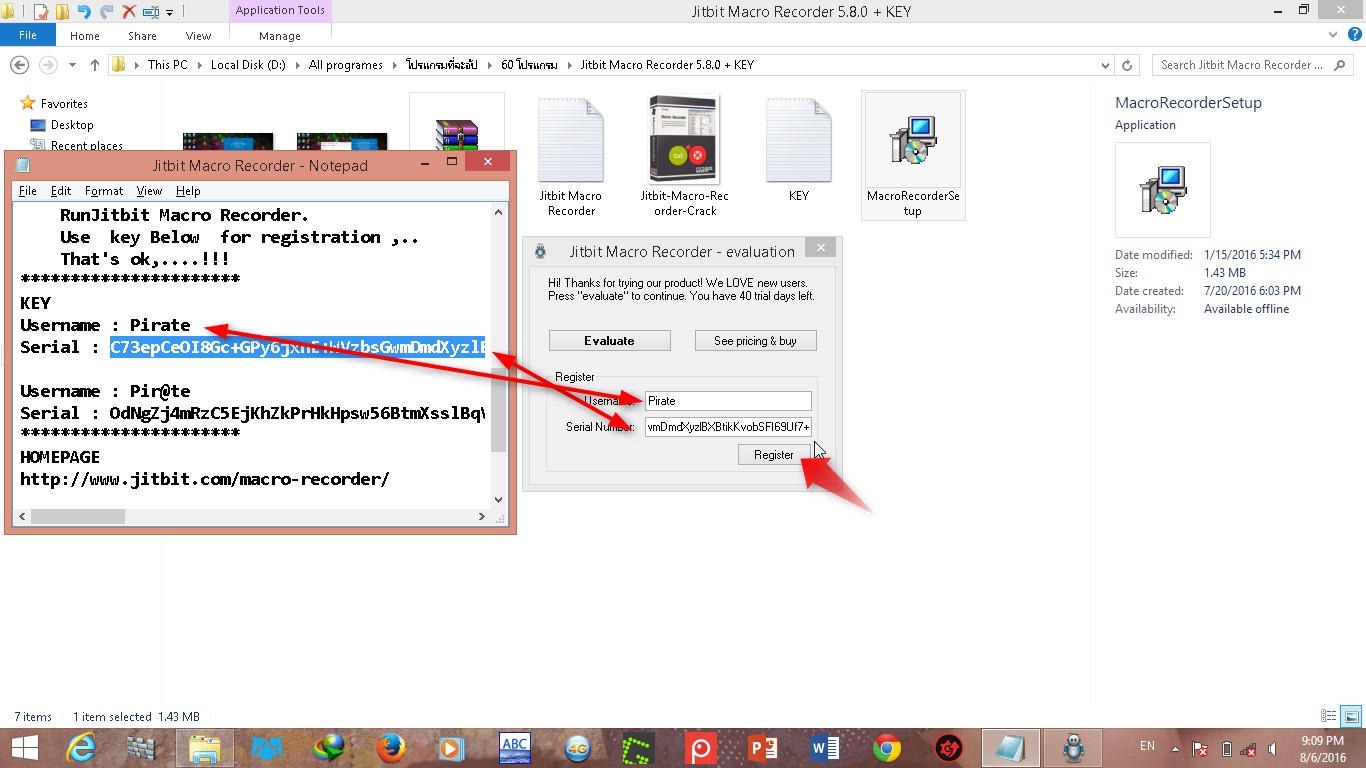The height and width of the screenshot is (768, 1366).
Task: Click the red Delete X icon in quick access toolbar
Action: (x=129, y=12)
